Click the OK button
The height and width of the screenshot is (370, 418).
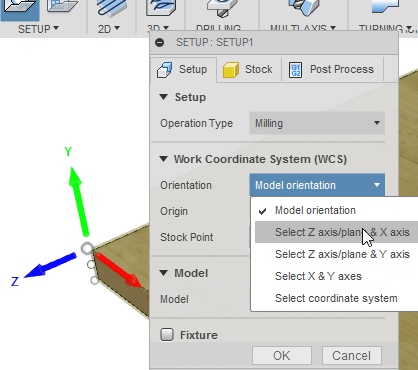coord(282,356)
